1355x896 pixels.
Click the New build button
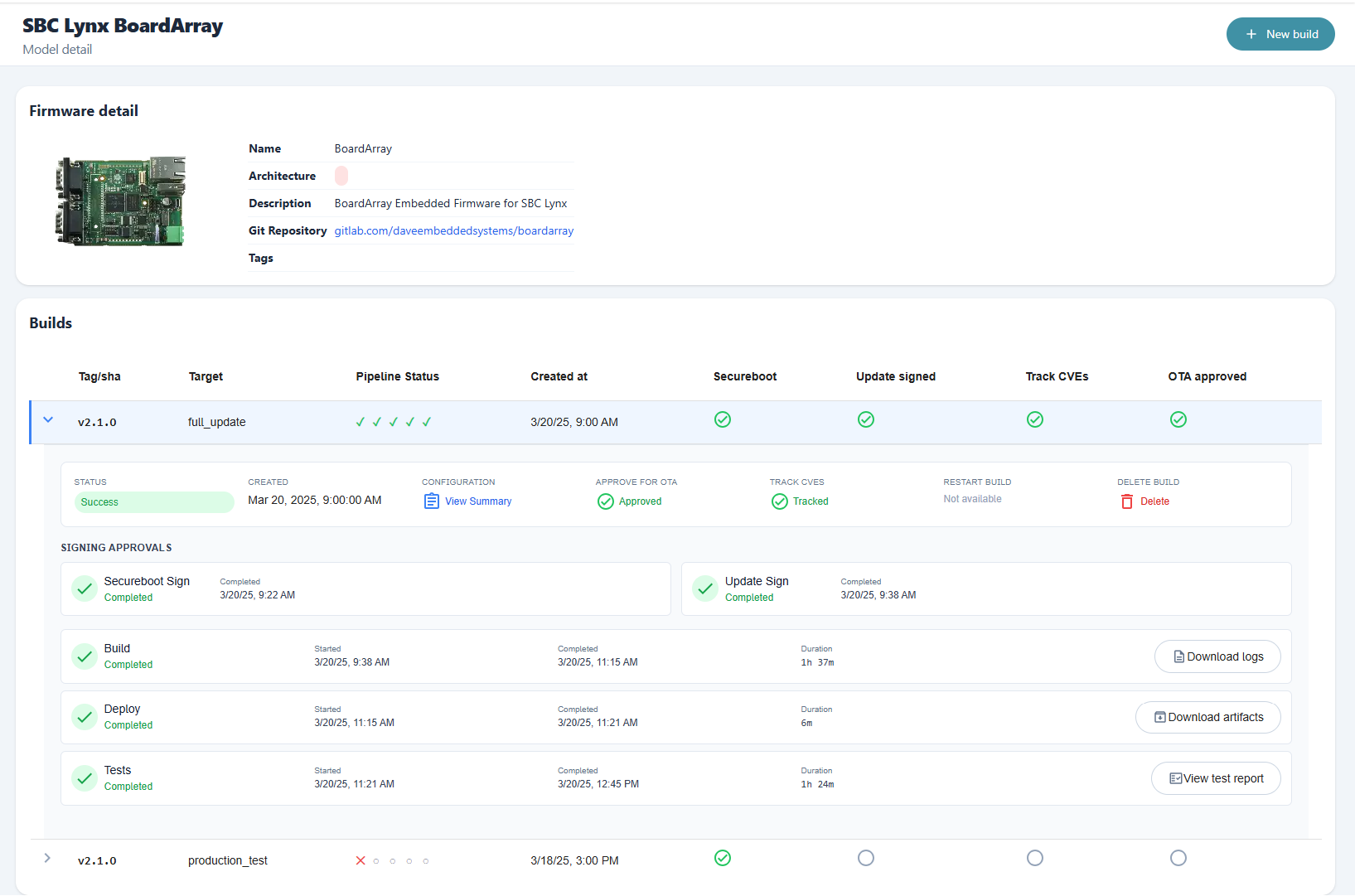coord(1280,34)
